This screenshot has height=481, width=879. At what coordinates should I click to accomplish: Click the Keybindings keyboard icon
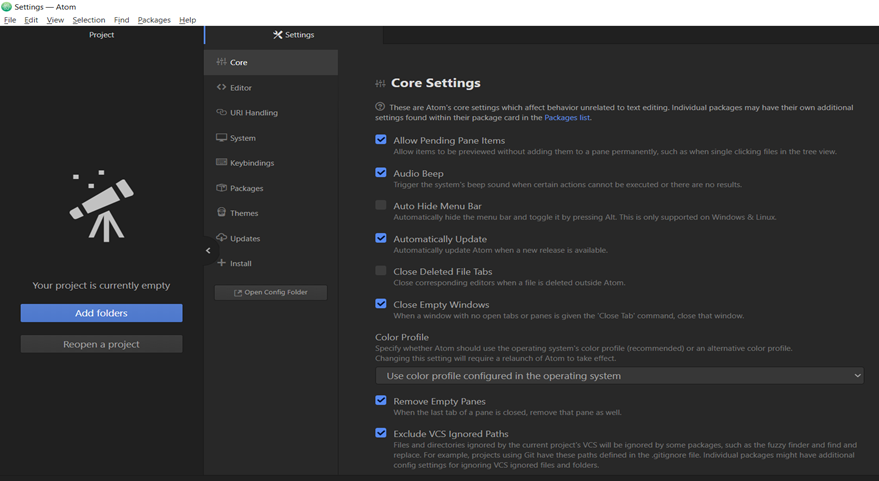tap(221, 162)
